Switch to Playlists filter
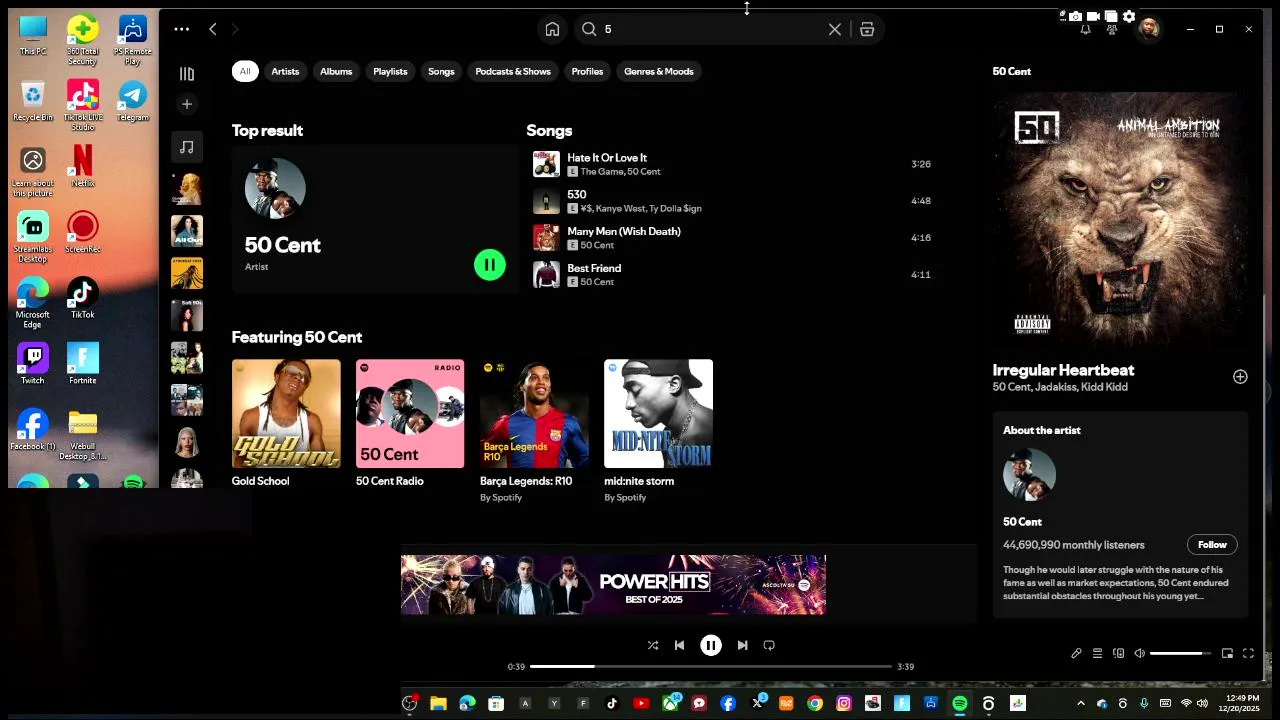Screen dimensions: 1280x720 (390, 71)
